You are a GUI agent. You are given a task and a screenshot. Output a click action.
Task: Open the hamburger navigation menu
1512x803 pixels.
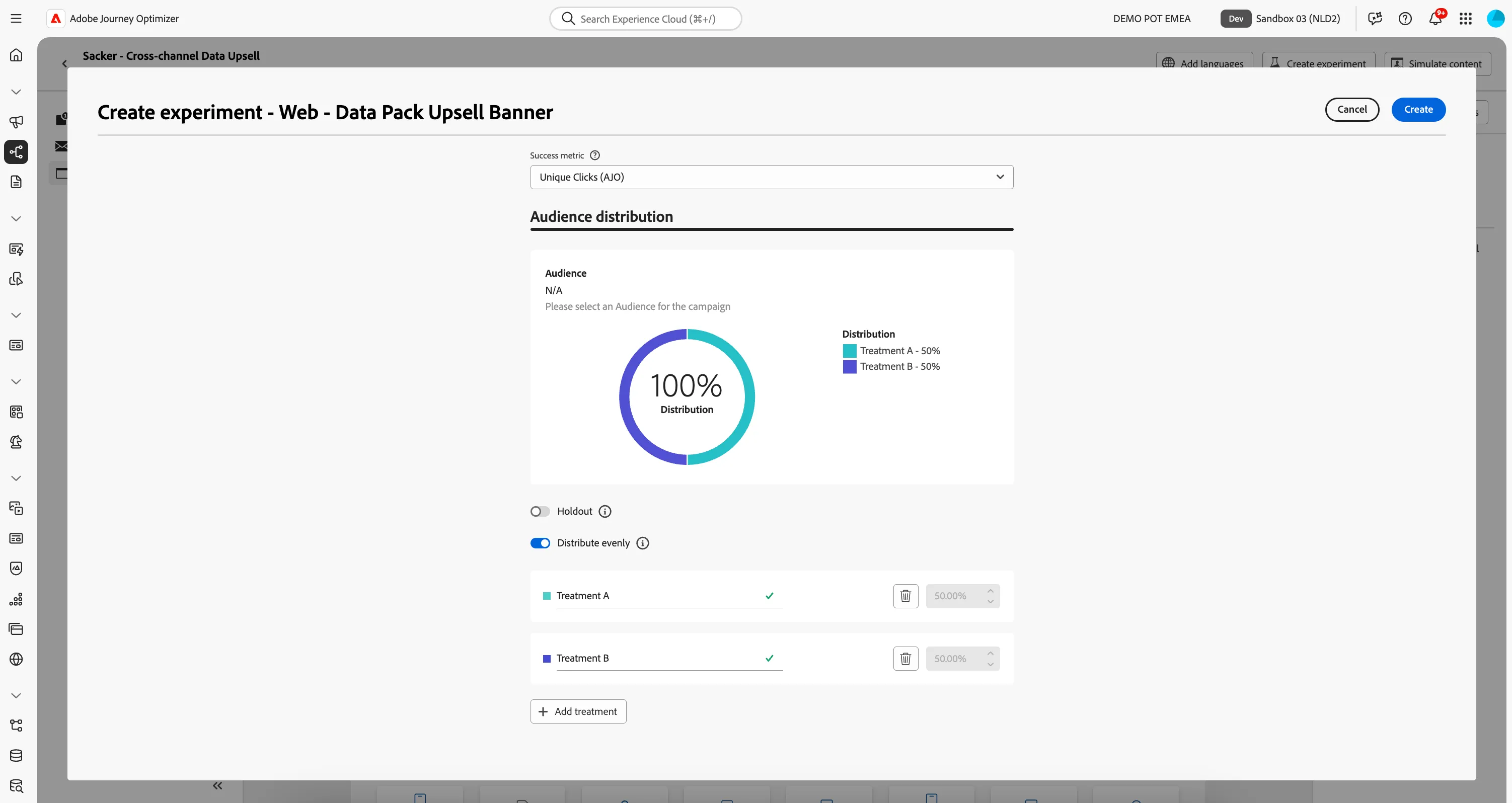pos(16,19)
